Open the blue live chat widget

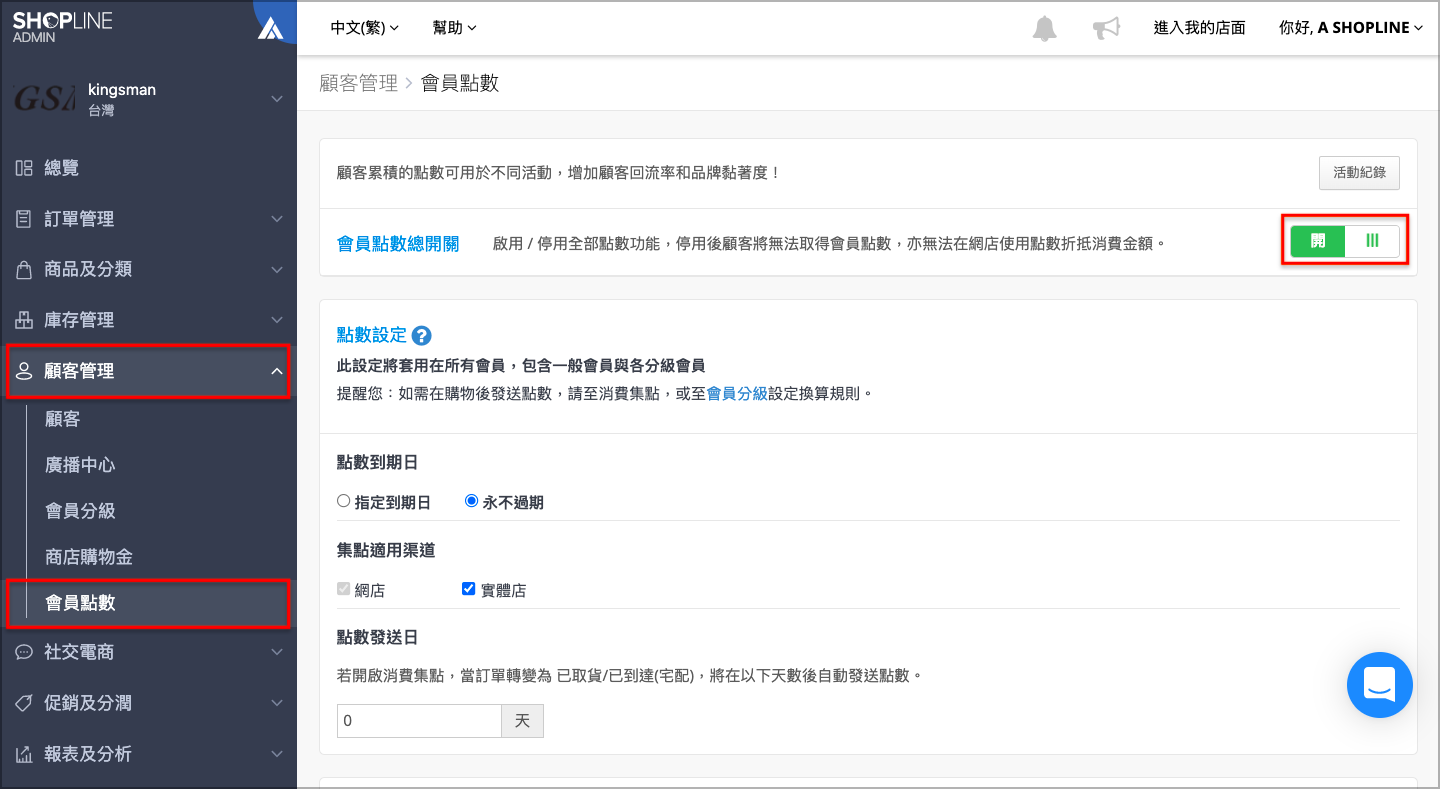(1379, 685)
